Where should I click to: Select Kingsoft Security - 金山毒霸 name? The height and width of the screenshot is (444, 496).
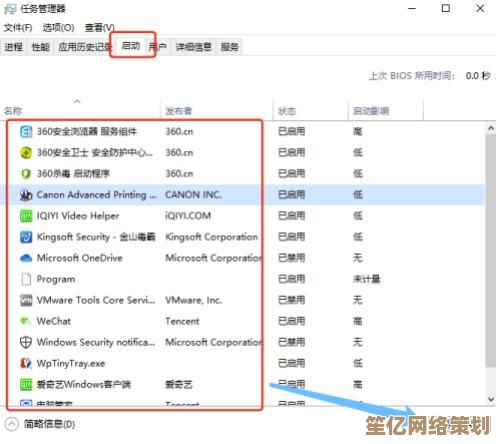tap(96, 237)
